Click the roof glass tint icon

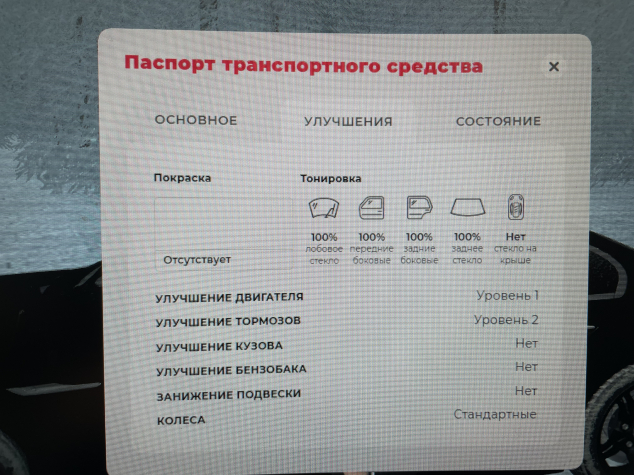coord(516,207)
